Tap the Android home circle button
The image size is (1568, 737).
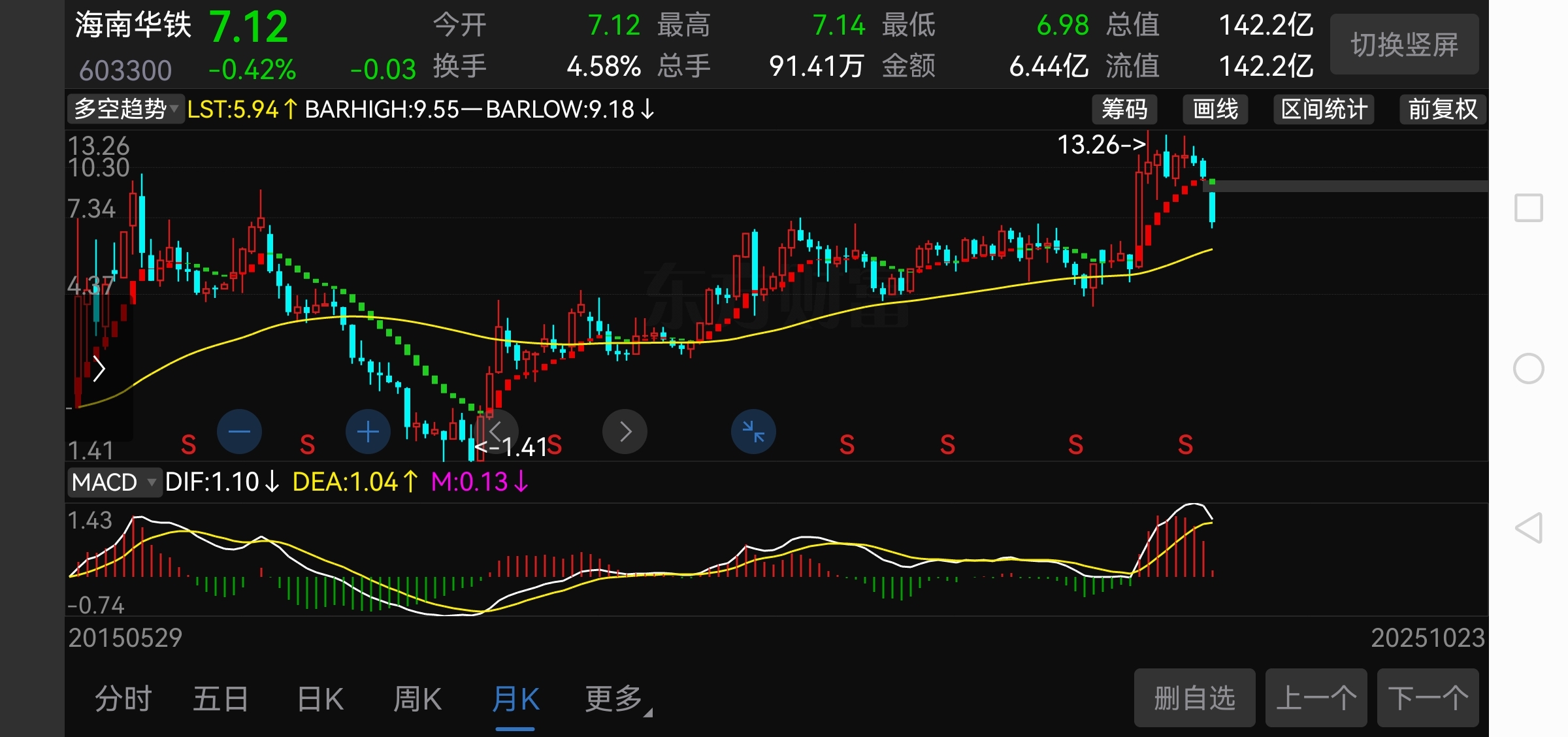(x=1529, y=368)
